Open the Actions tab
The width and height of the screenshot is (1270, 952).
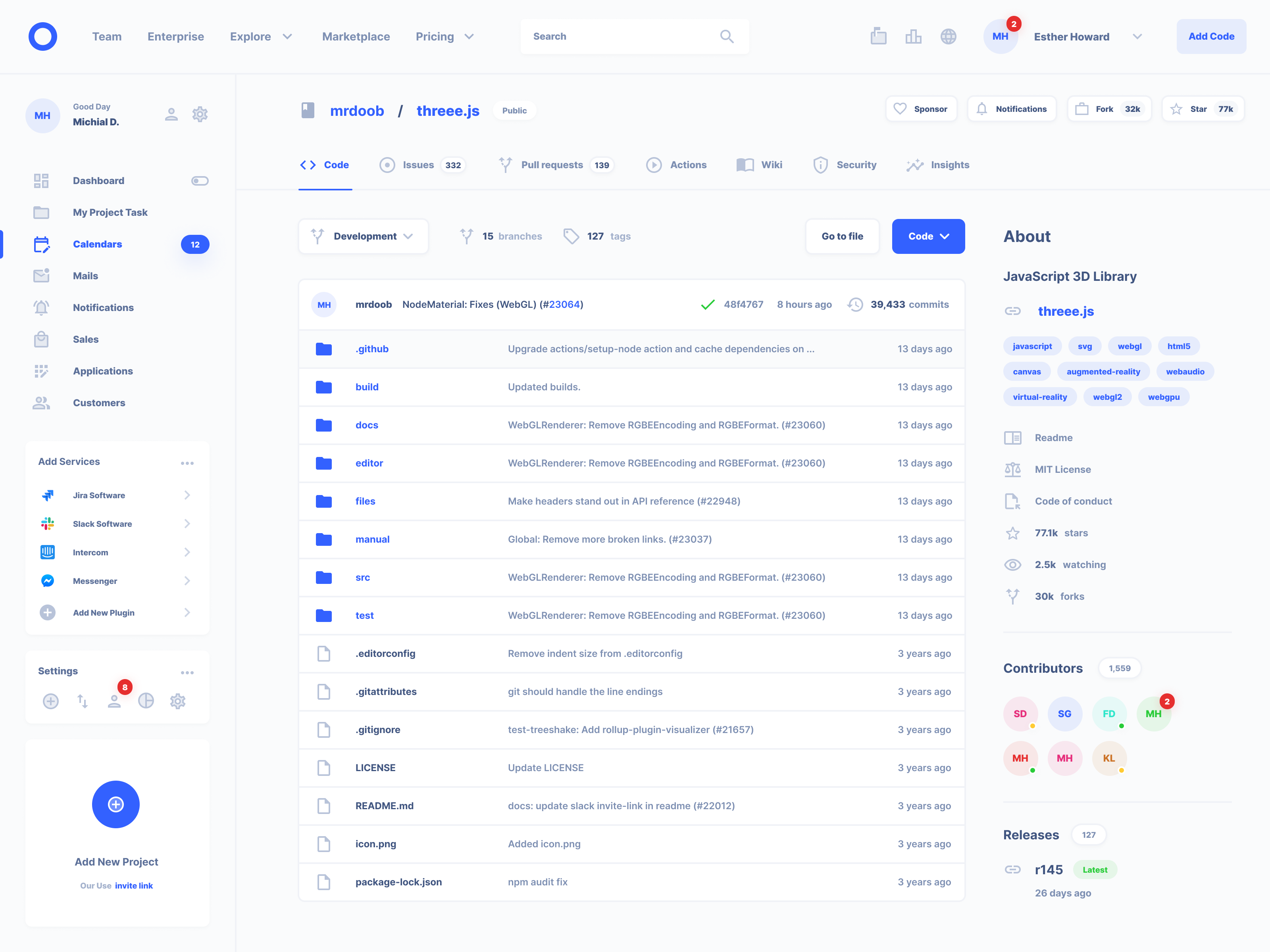click(676, 165)
